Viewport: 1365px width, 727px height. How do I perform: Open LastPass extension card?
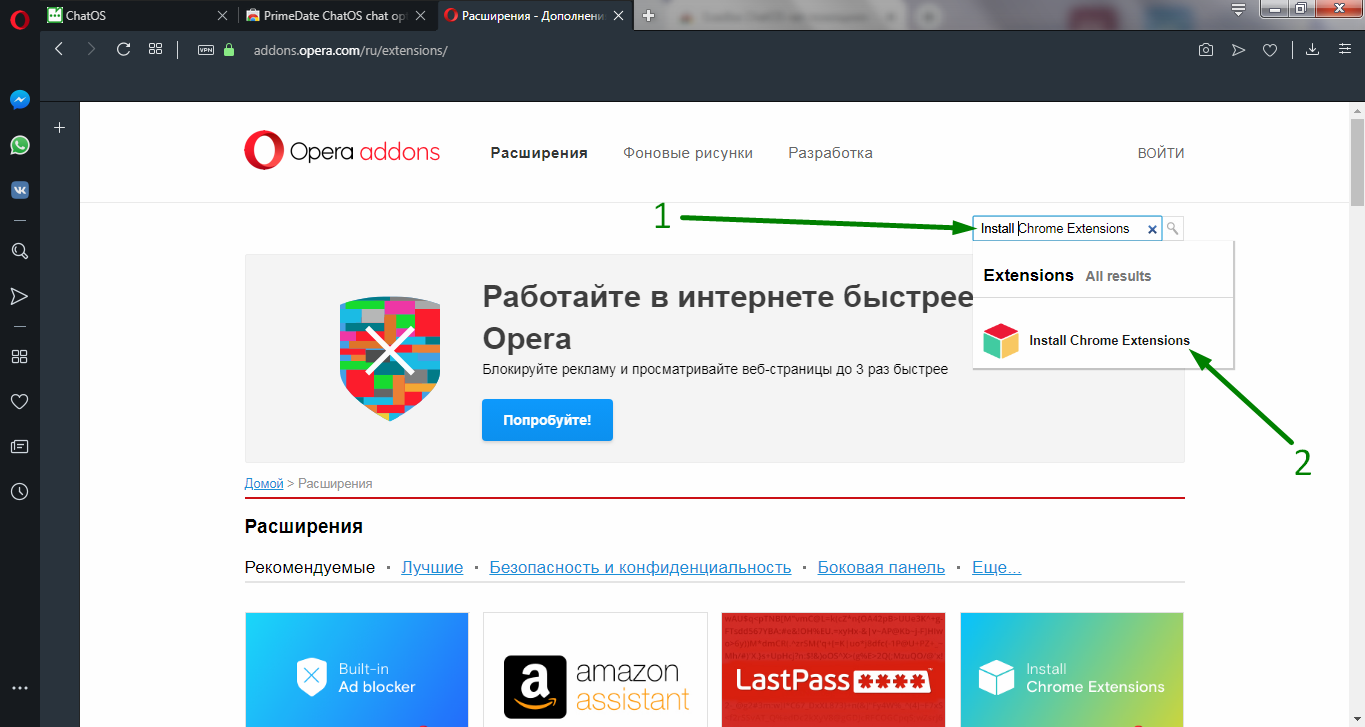pos(833,670)
